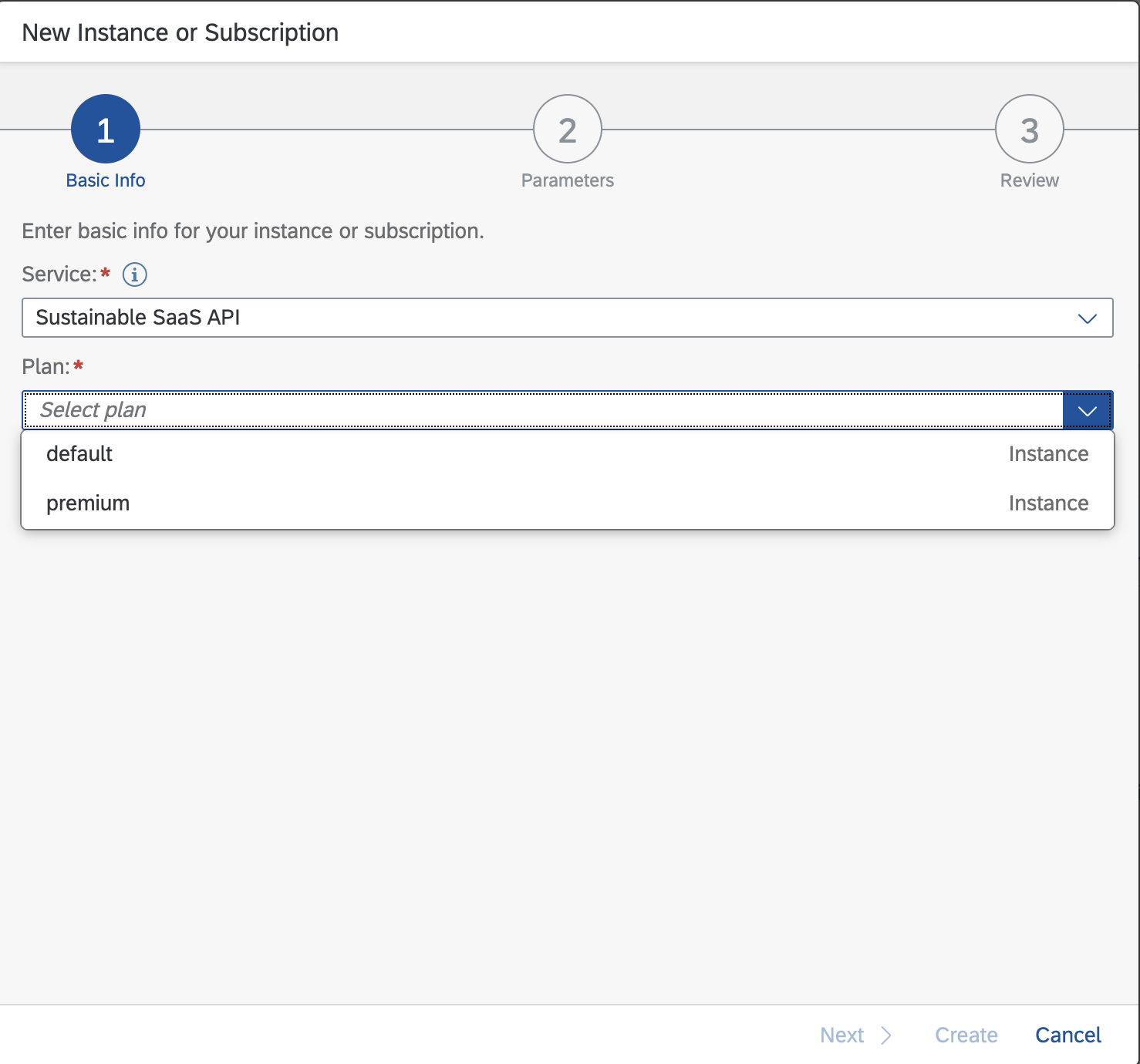The width and height of the screenshot is (1140, 1064).
Task: Go to step 2 Parameters
Action: pos(568,143)
